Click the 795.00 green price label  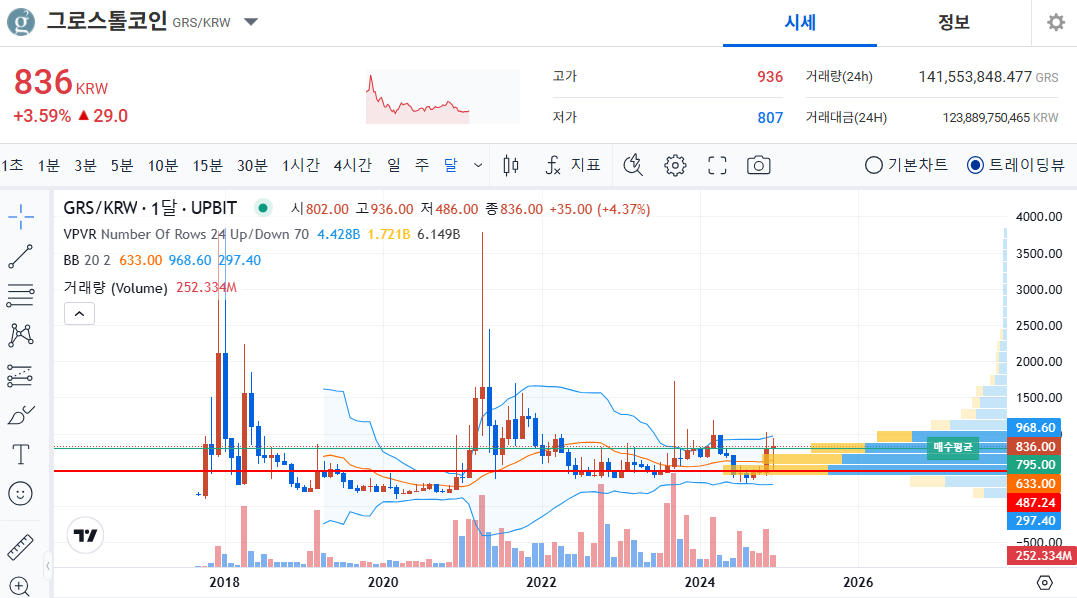pyautogui.click(x=1034, y=465)
